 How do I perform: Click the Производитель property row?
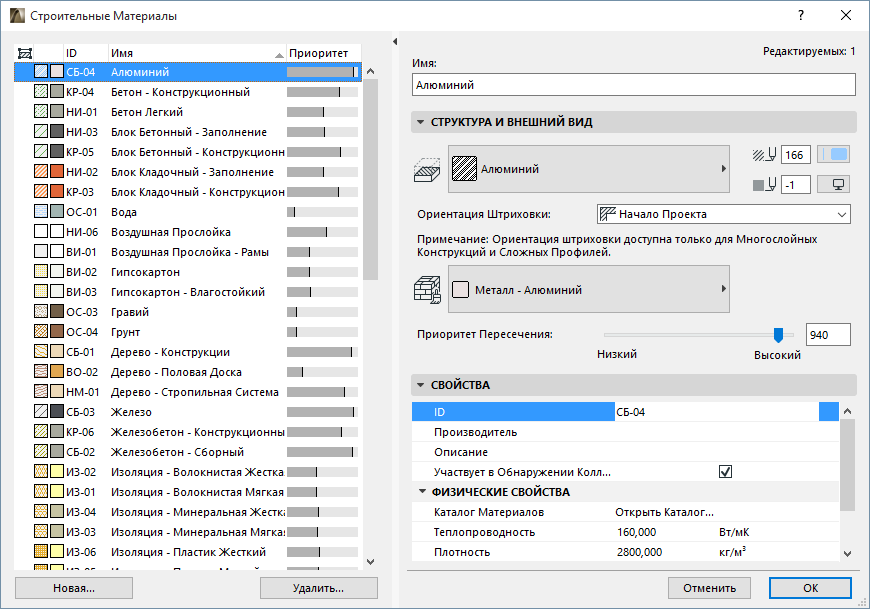pyautogui.click(x=625, y=432)
